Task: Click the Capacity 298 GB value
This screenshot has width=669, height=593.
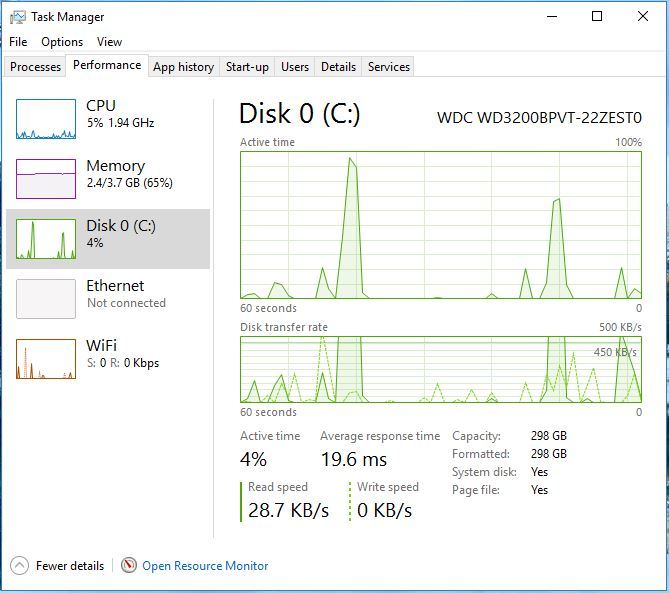Action: tap(549, 436)
